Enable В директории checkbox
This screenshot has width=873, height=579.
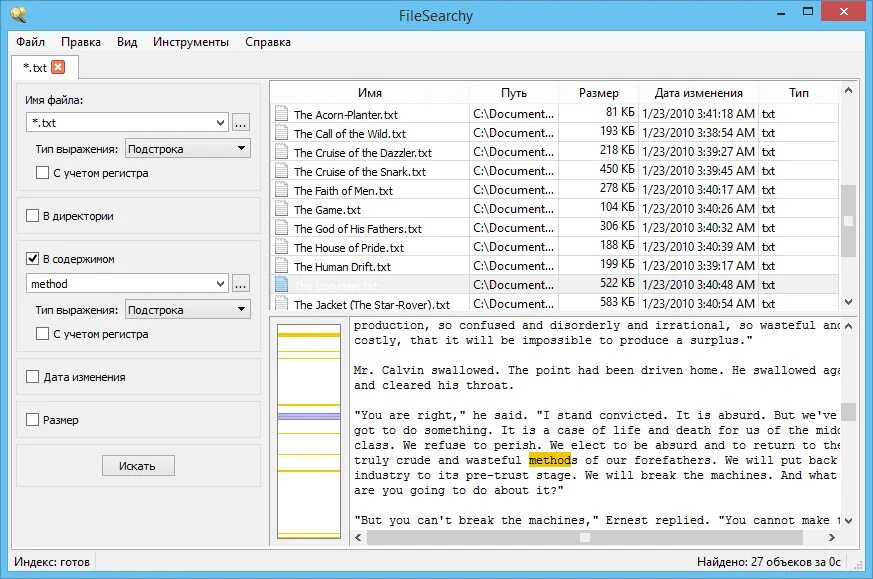[32, 215]
